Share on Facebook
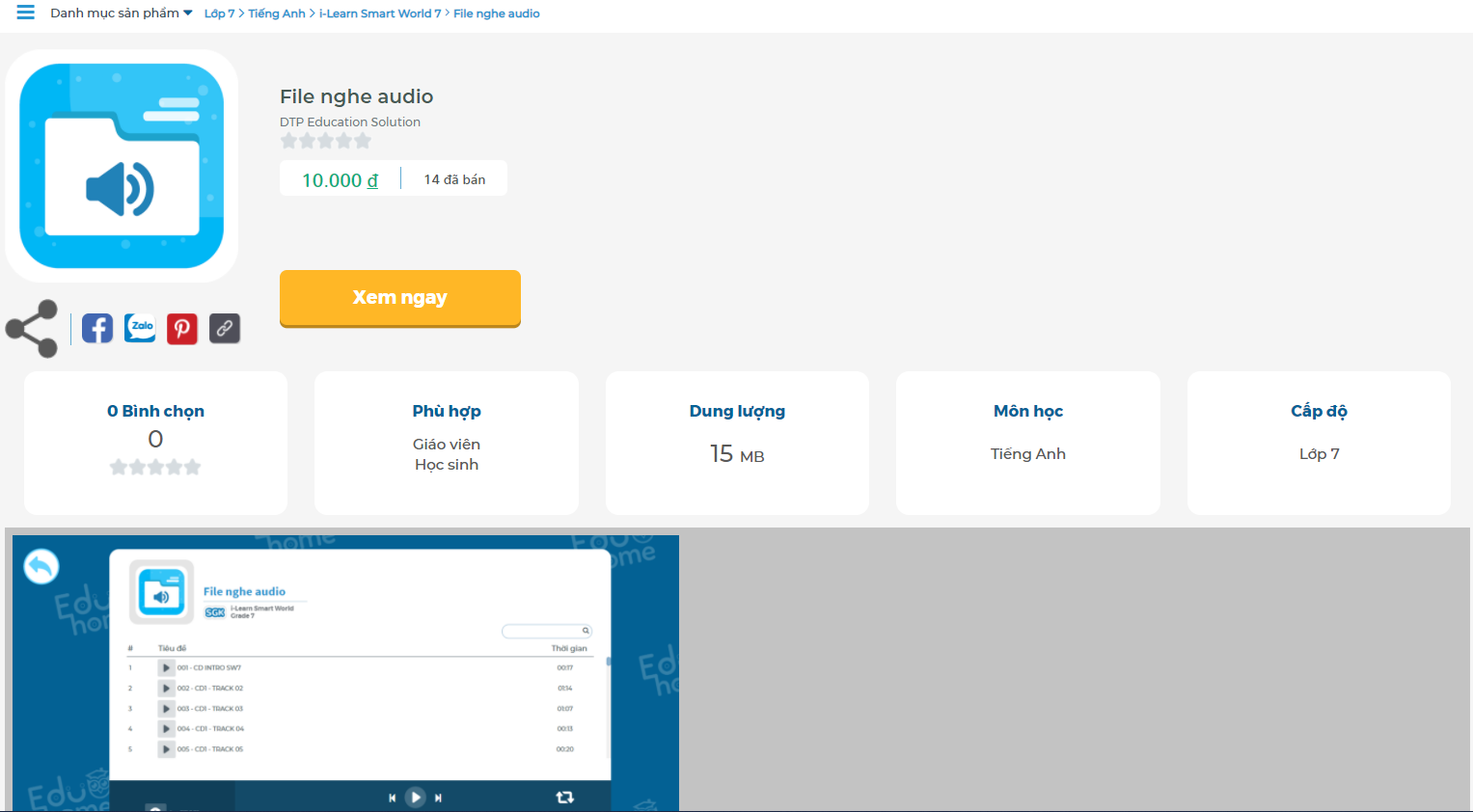 pos(97,329)
